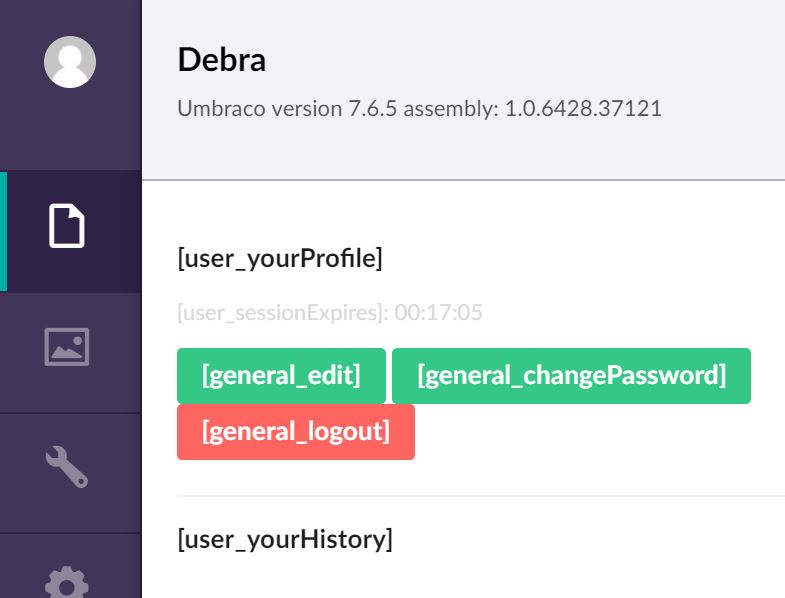Open the Developer section gear icon
The height and width of the screenshot is (598, 785).
click(x=67, y=582)
